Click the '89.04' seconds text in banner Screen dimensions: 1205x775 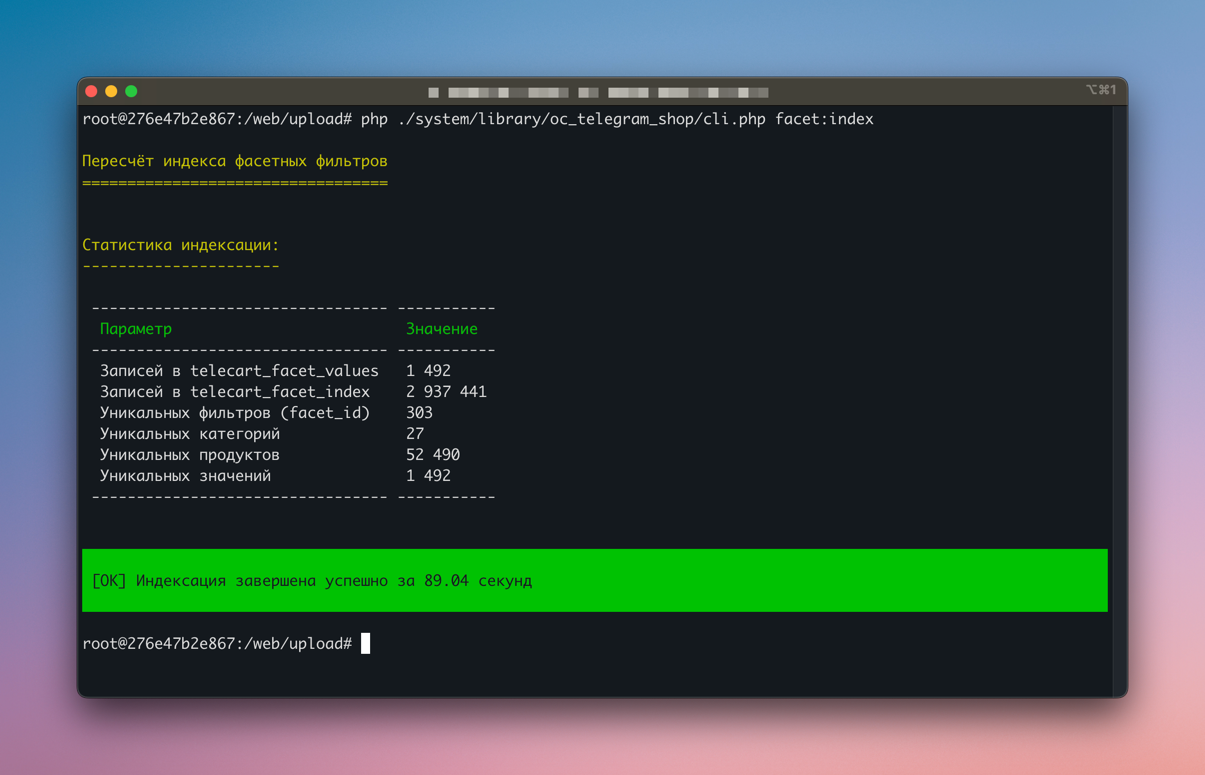click(446, 581)
